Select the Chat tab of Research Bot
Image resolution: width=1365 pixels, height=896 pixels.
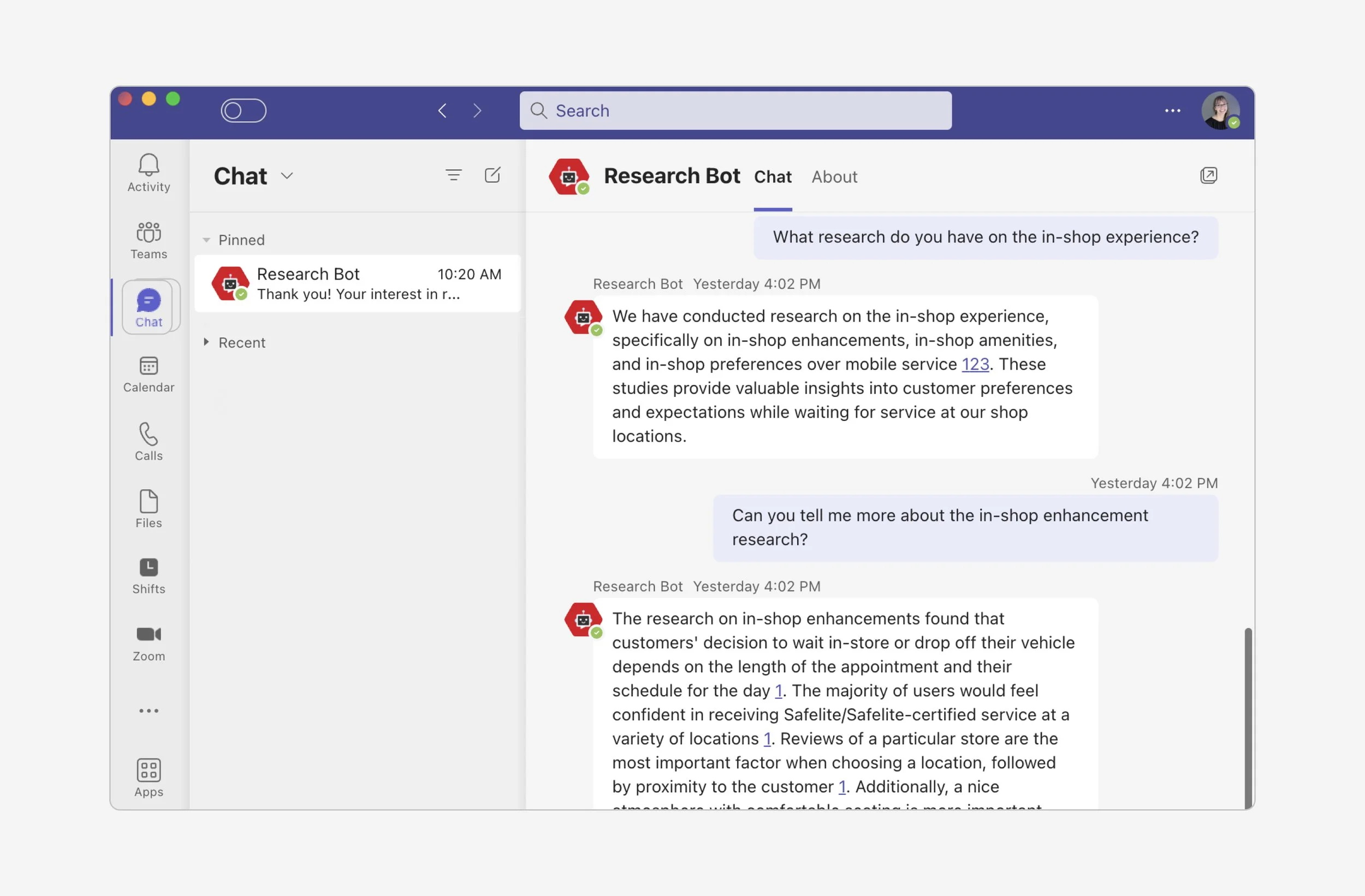coord(773,177)
